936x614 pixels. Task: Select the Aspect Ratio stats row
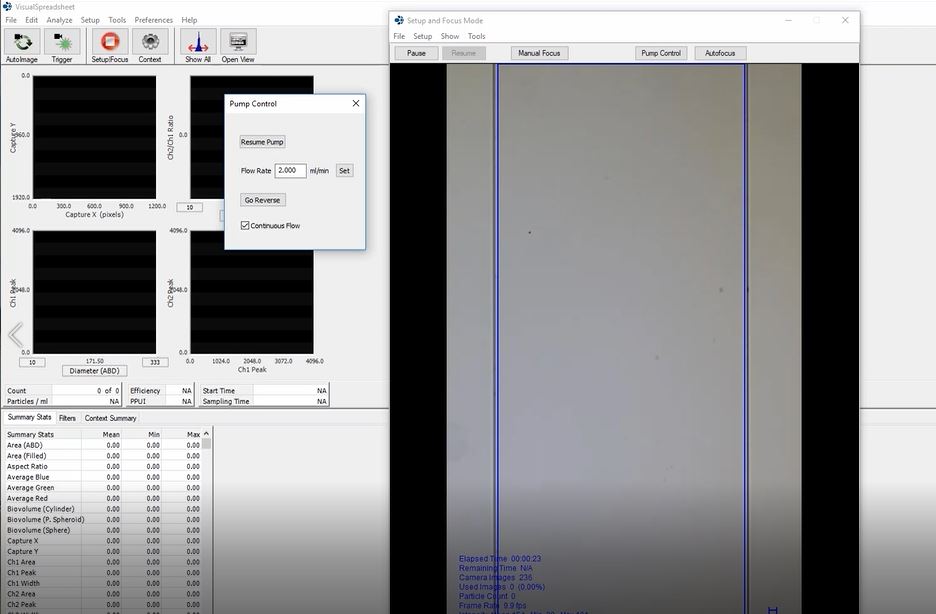click(x=103, y=467)
